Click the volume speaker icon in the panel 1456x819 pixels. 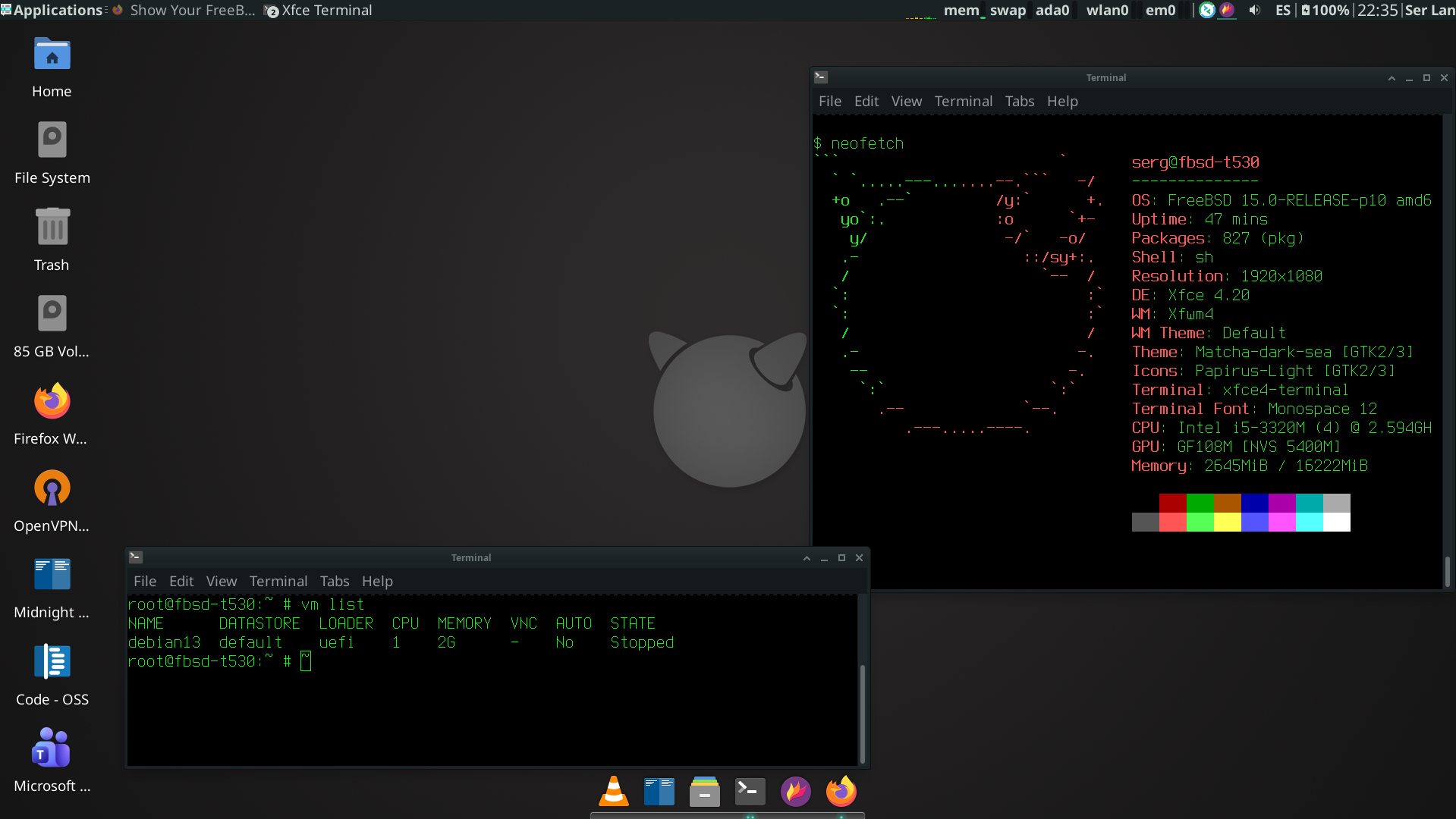pos(1254,10)
